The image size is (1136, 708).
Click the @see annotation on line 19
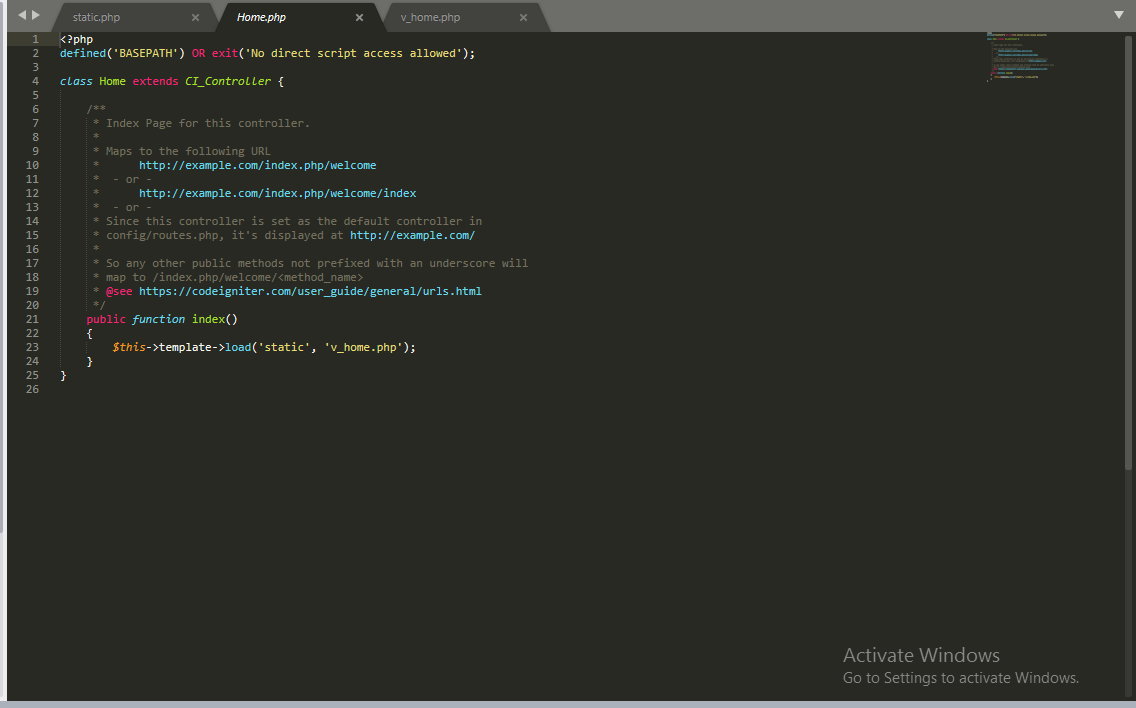click(121, 291)
